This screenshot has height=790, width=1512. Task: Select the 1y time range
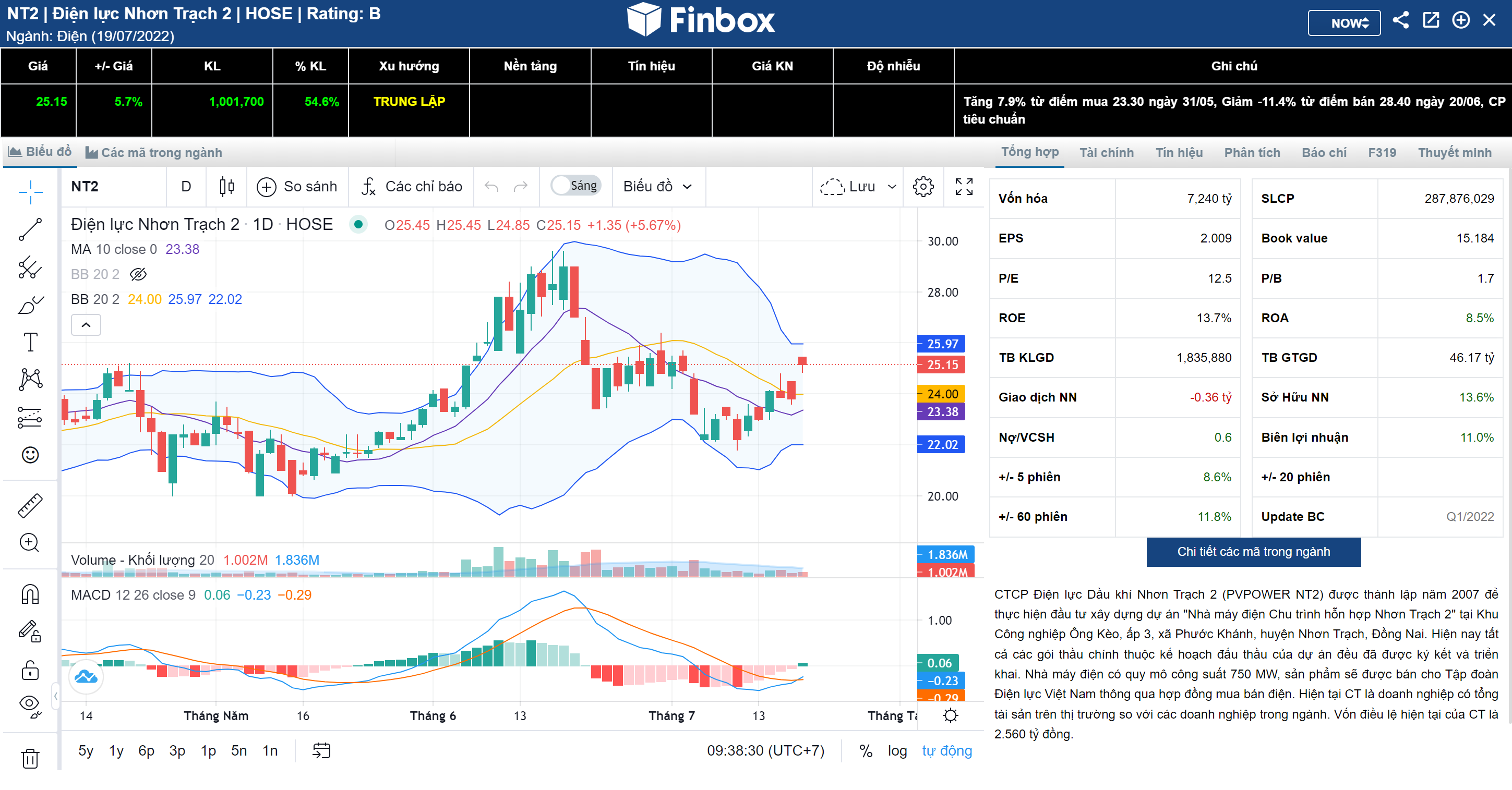point(116,751)
